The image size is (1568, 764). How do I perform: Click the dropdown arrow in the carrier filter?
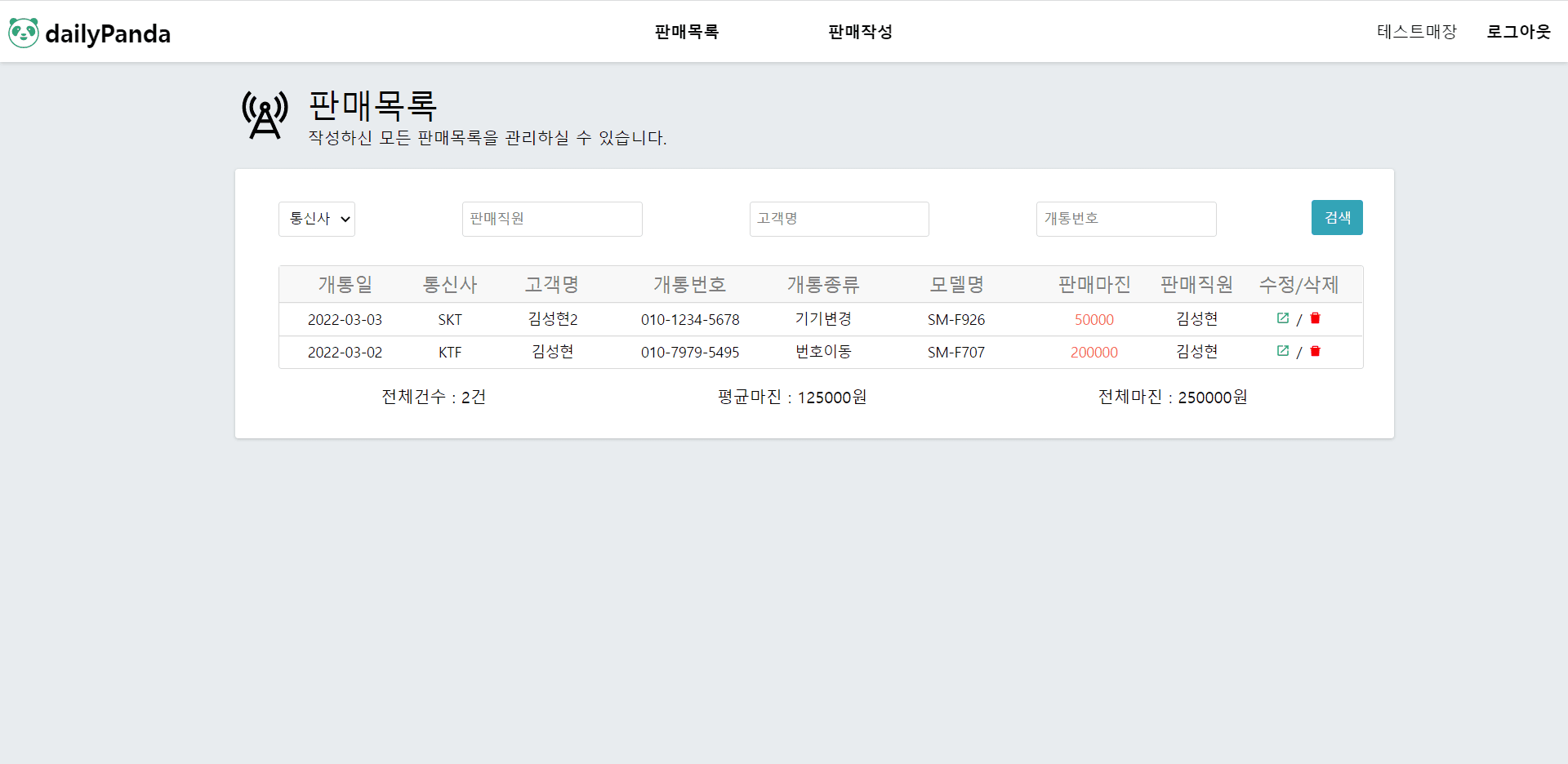[x=345, y=219]
